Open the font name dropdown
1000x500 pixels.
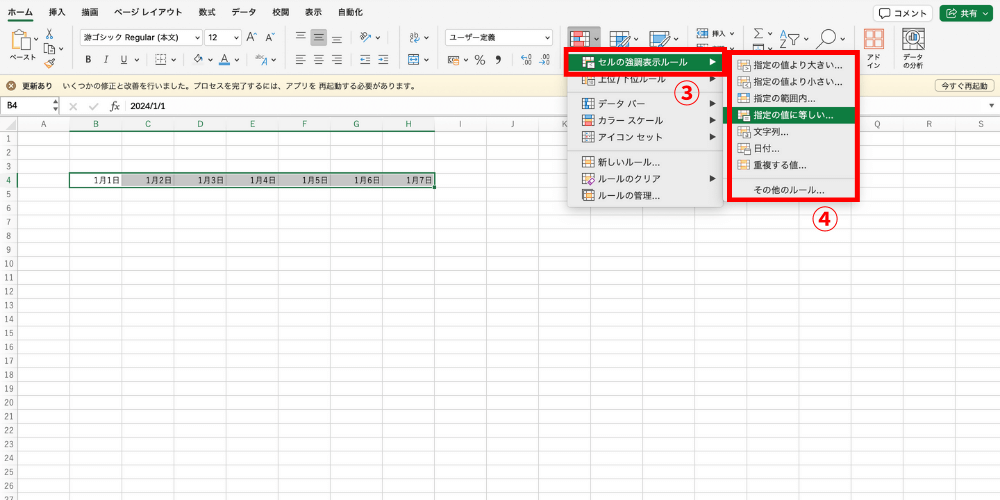197,38
